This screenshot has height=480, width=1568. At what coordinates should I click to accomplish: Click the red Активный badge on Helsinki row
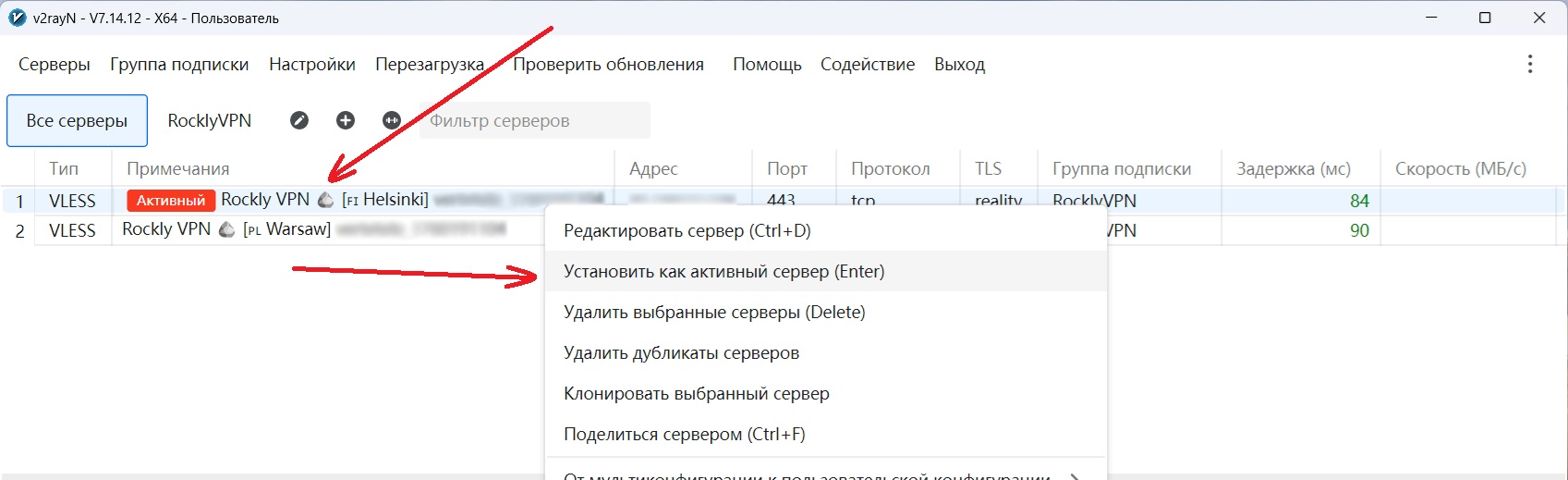click(x=171, y=200)
